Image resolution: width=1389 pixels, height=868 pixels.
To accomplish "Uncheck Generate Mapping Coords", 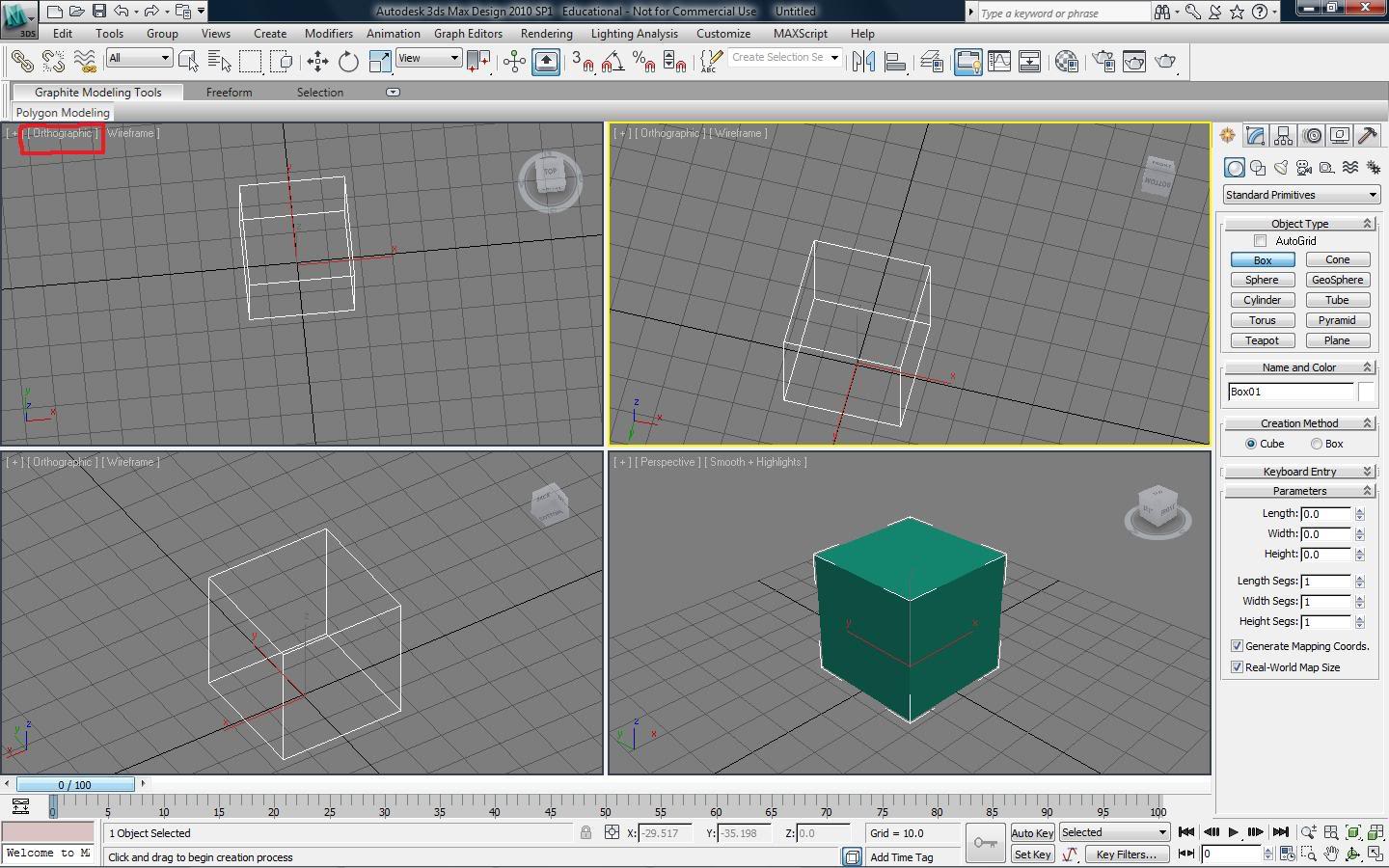I will (x=1237, y=646).
